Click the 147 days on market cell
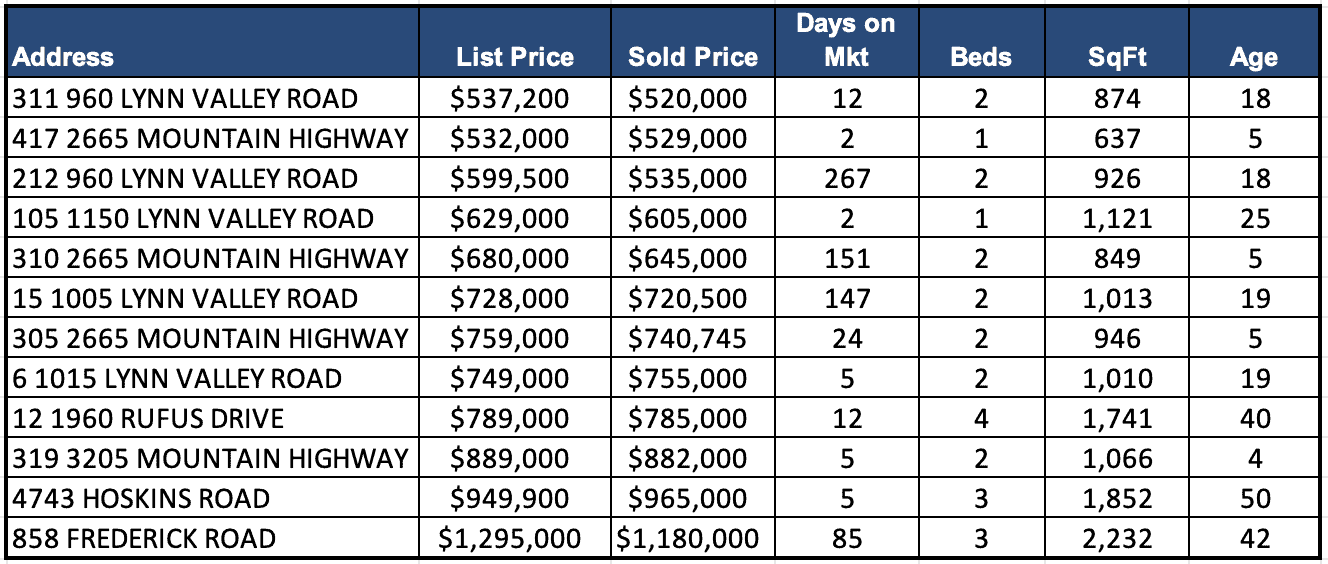Viewport: 1328px width, 564px height. pos(846,299)
